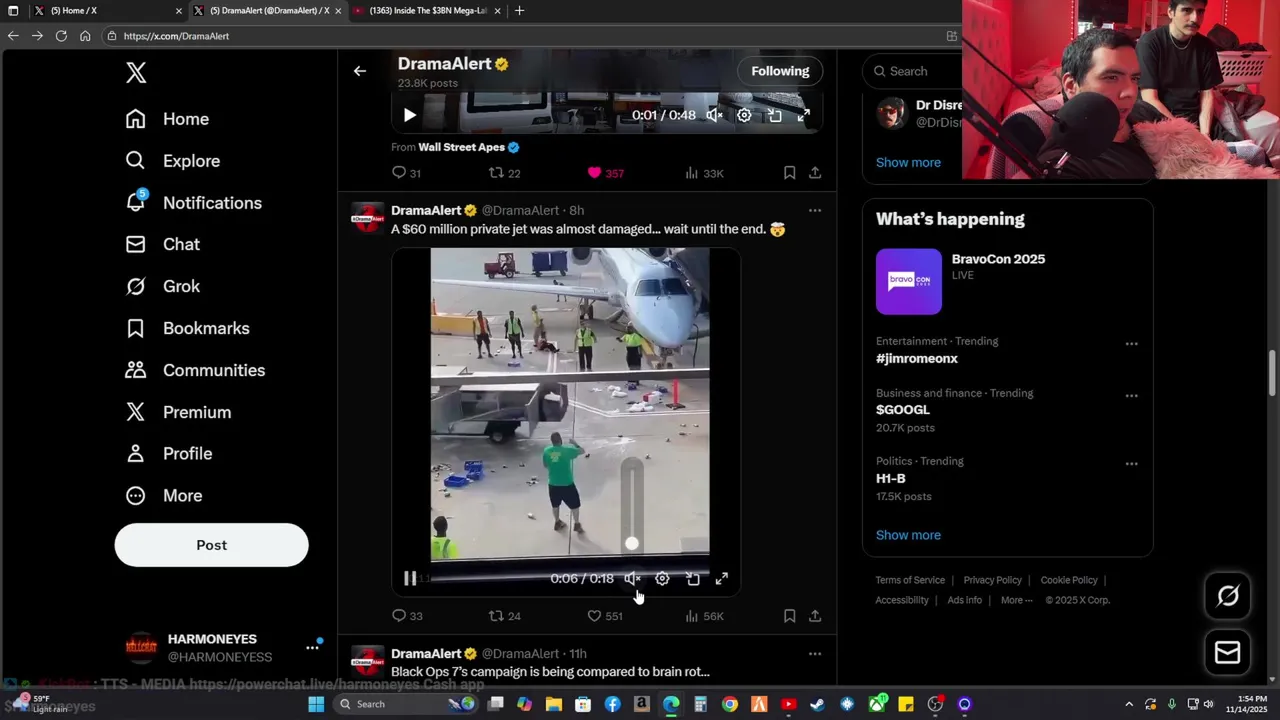Expand the footer More links menu

1017,600
